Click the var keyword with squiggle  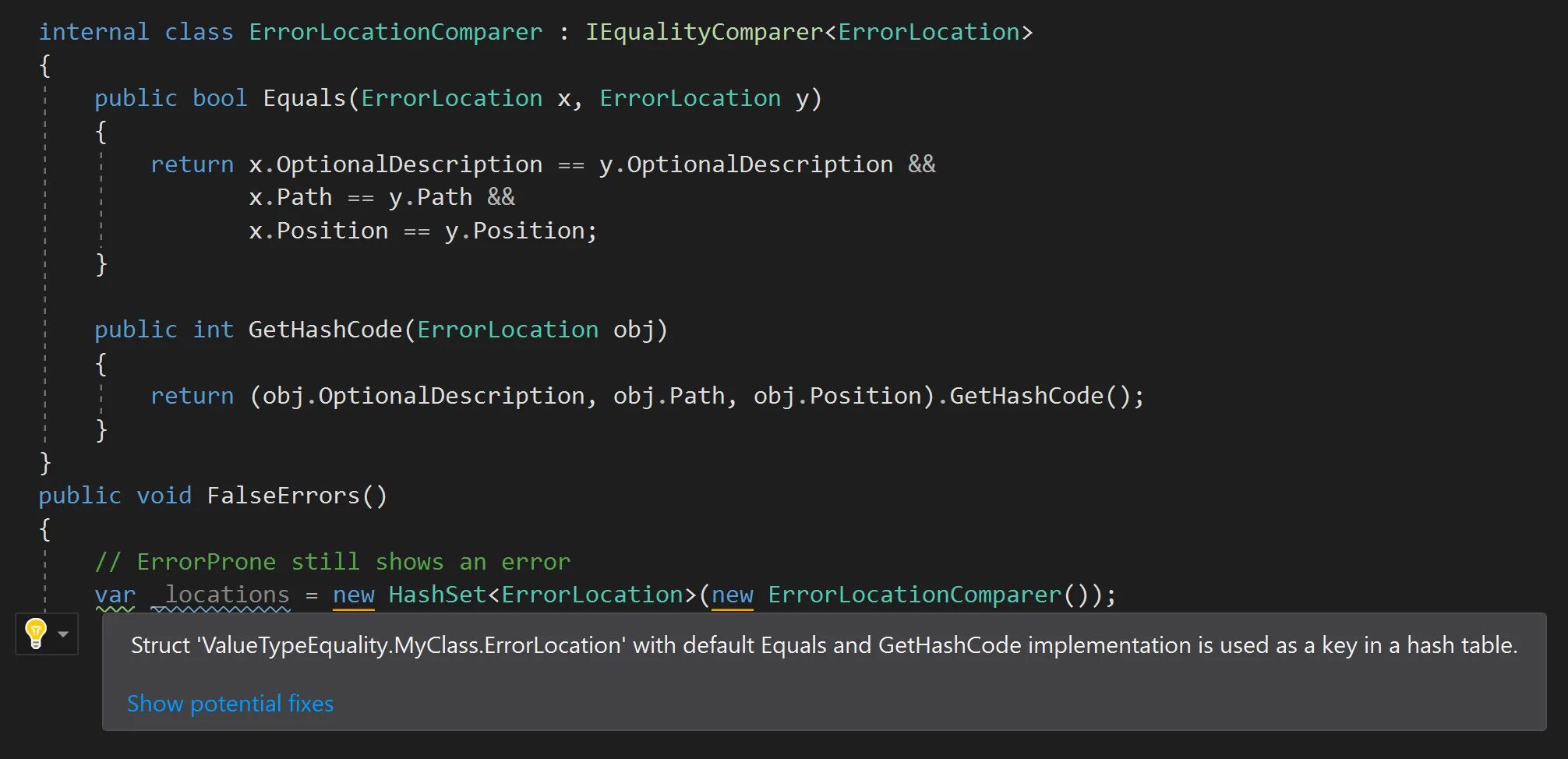[x=115, y=595]
